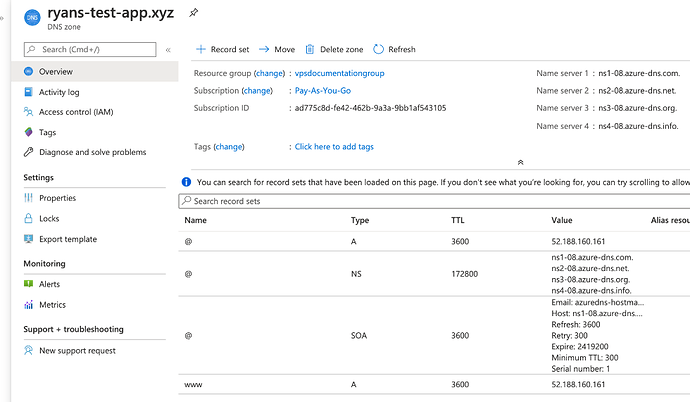Sort by Type column header
The height and width of the screenshot is (402, 690).
[x=360, y=220]
